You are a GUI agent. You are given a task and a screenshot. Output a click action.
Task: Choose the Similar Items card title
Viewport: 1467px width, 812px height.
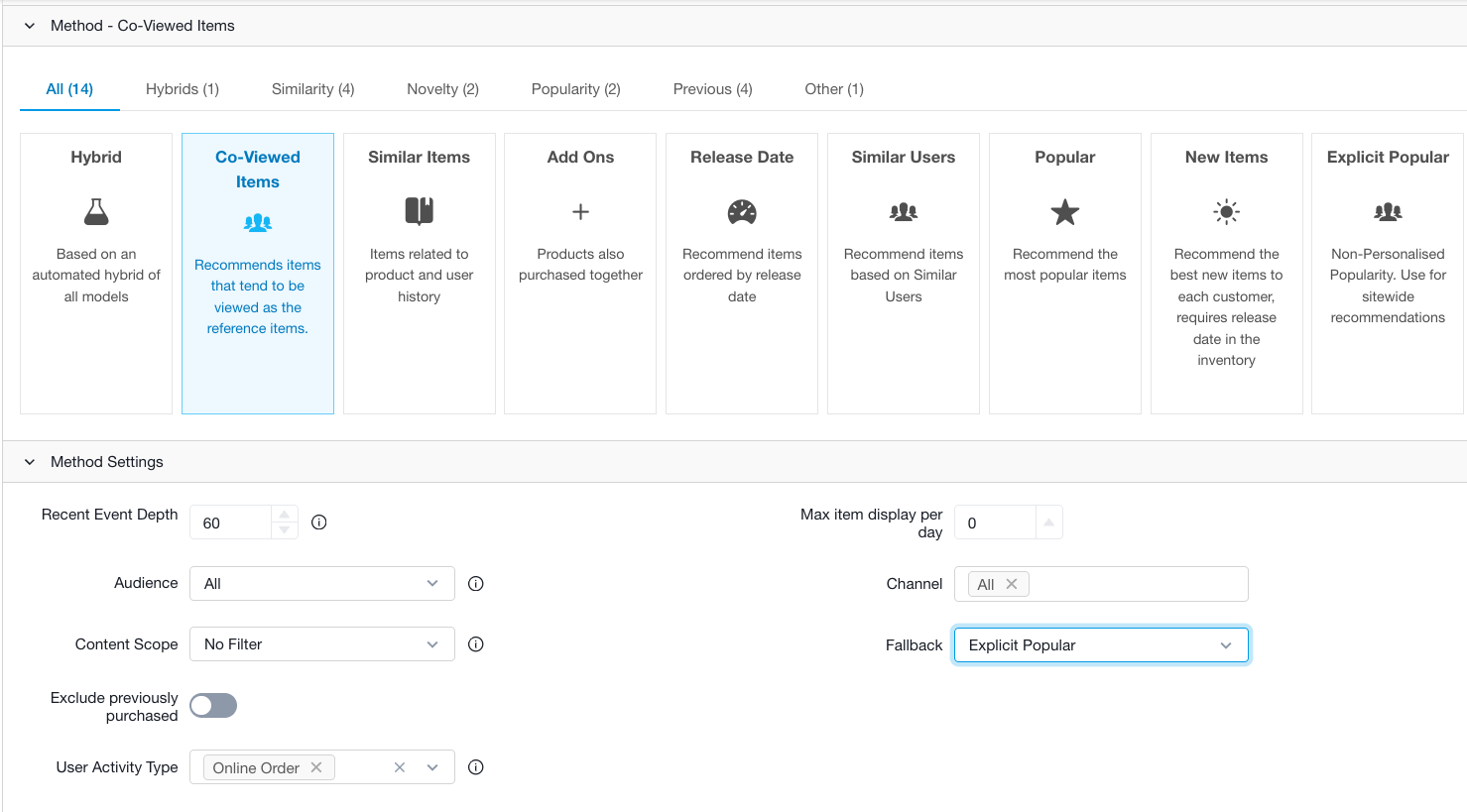[420, 157]
